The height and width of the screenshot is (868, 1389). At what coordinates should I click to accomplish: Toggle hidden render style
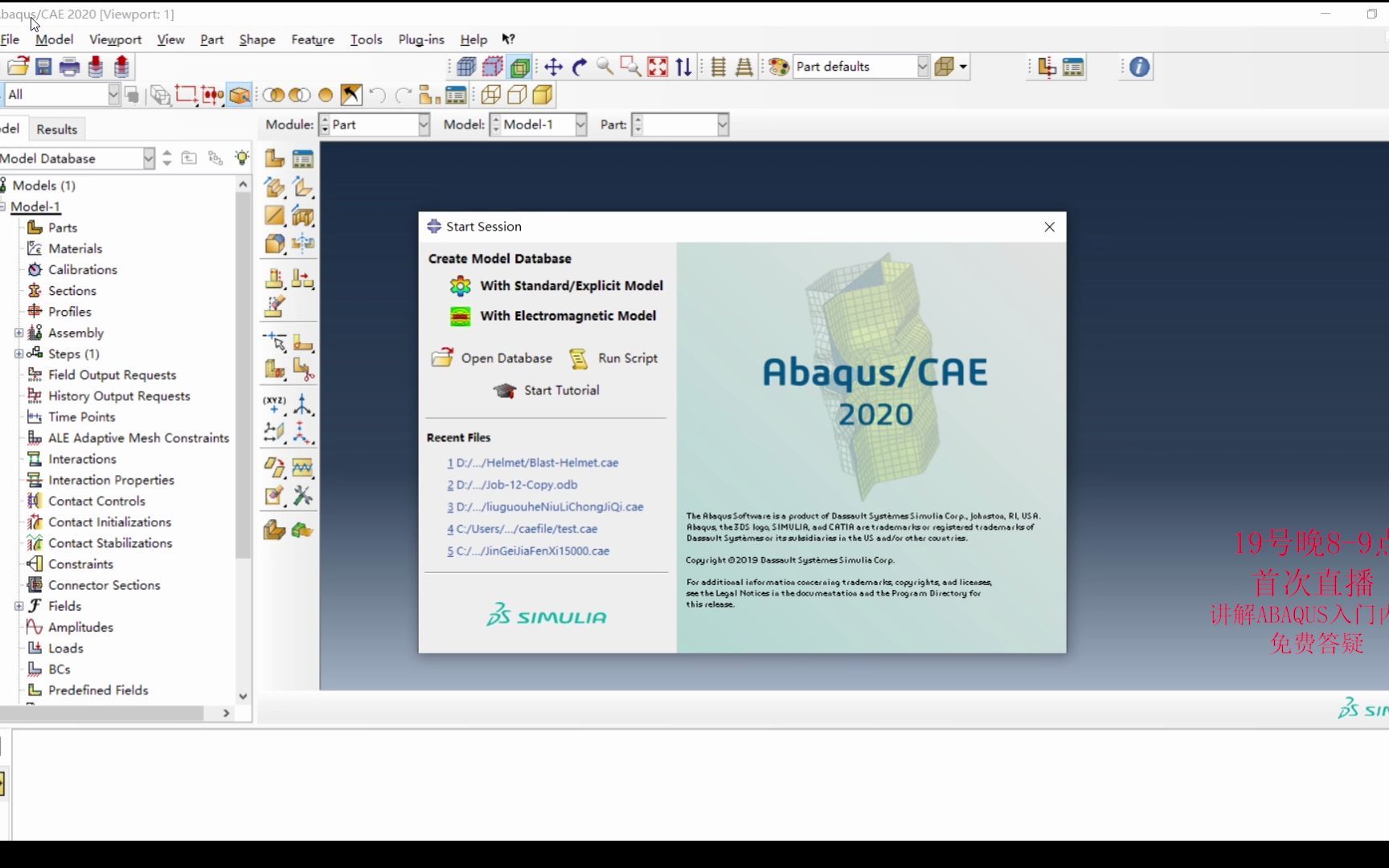click(517, 95)
